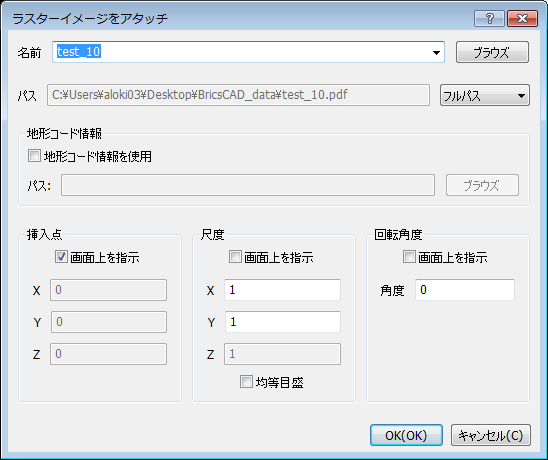Click the test_10 name text field

tap(241, 52)
